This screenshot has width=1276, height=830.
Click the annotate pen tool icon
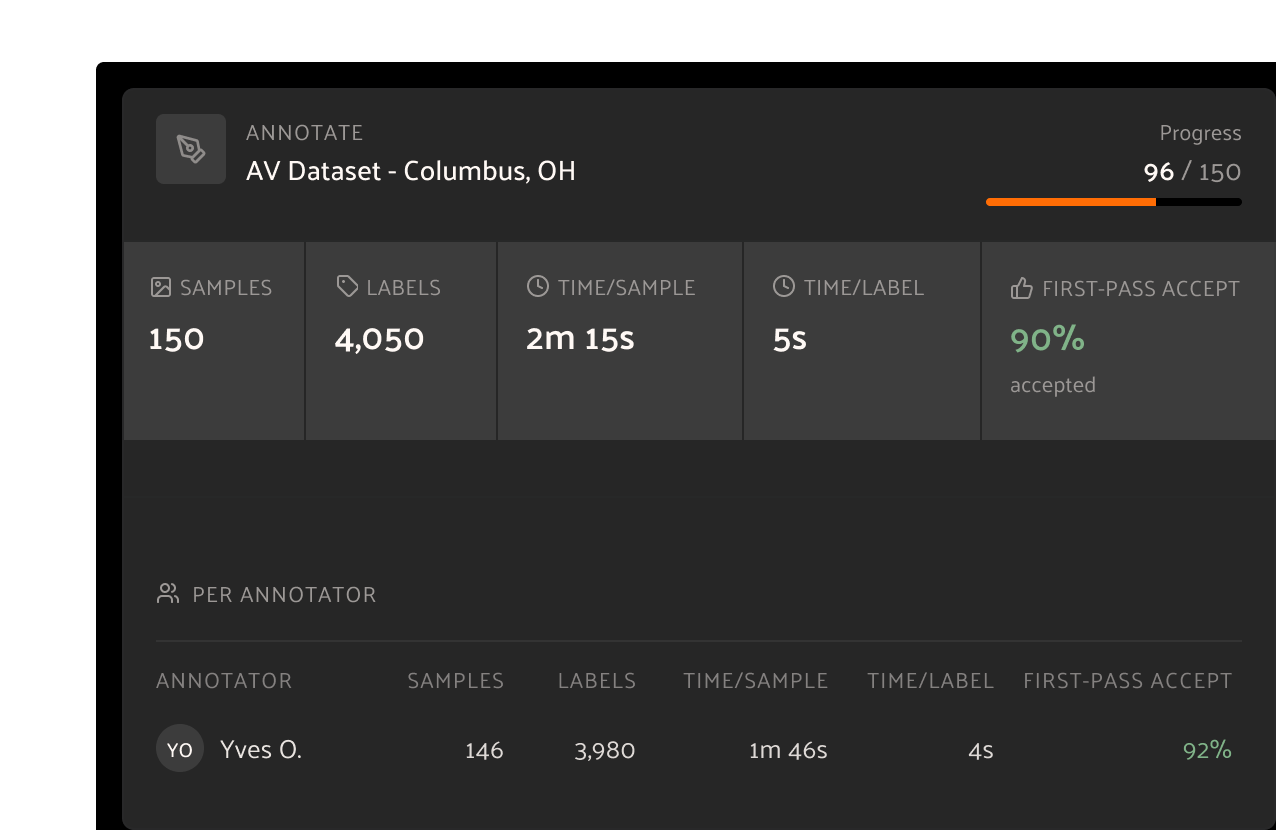tap(191, 149)
